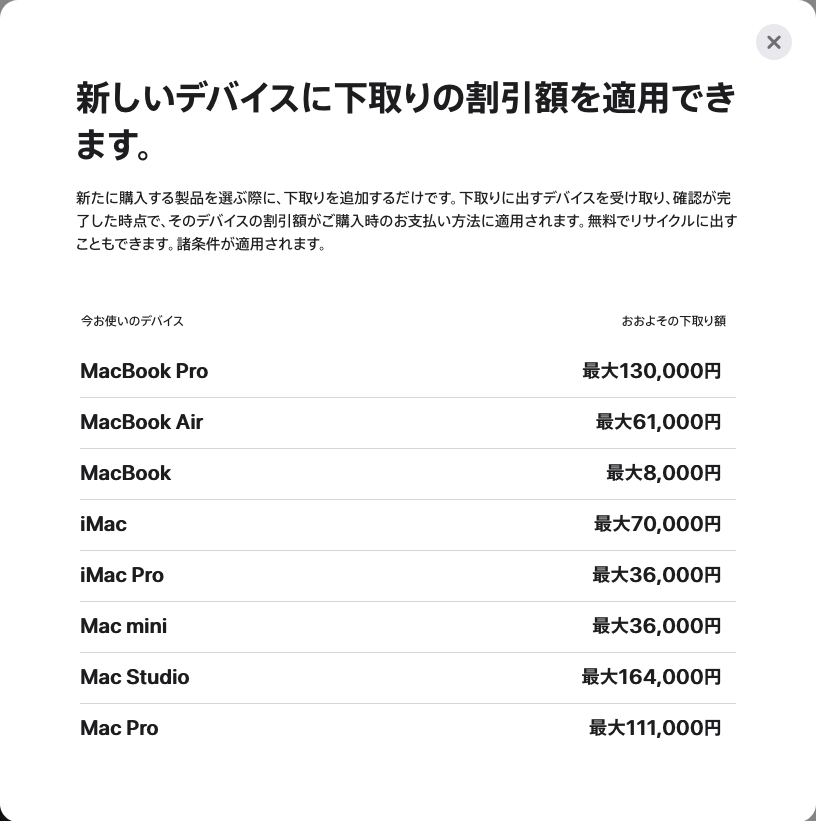Click the Mac mini device name

(124, 626)
